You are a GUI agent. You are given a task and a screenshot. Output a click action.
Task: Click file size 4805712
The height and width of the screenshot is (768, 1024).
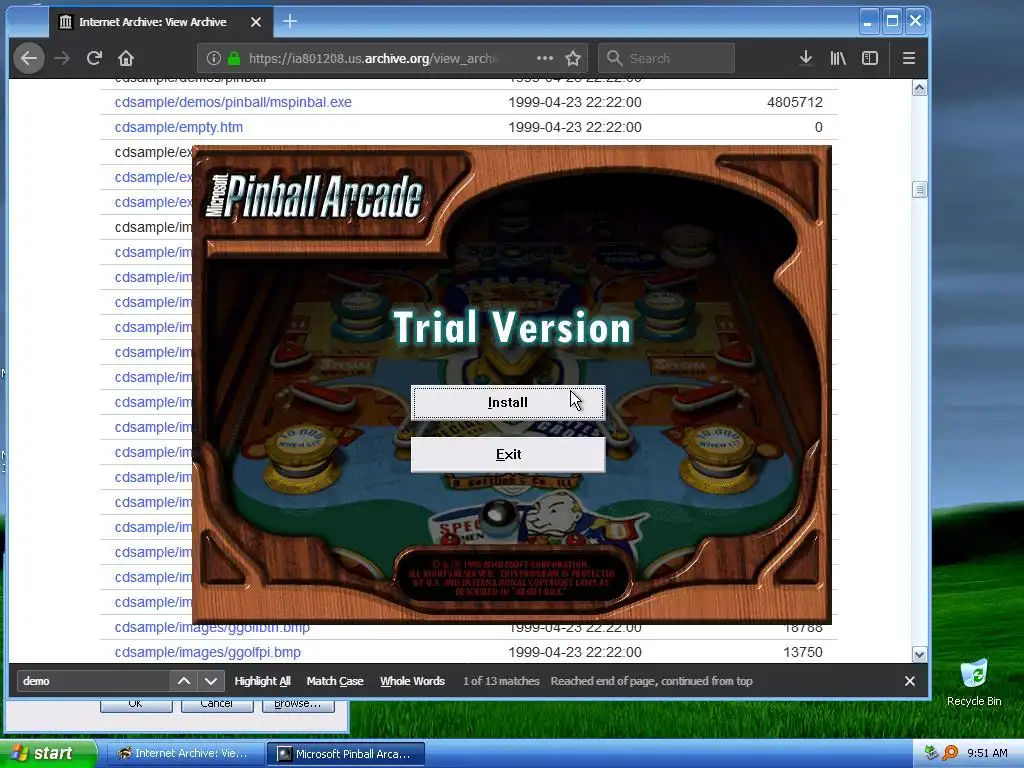(x=795, y=102)
